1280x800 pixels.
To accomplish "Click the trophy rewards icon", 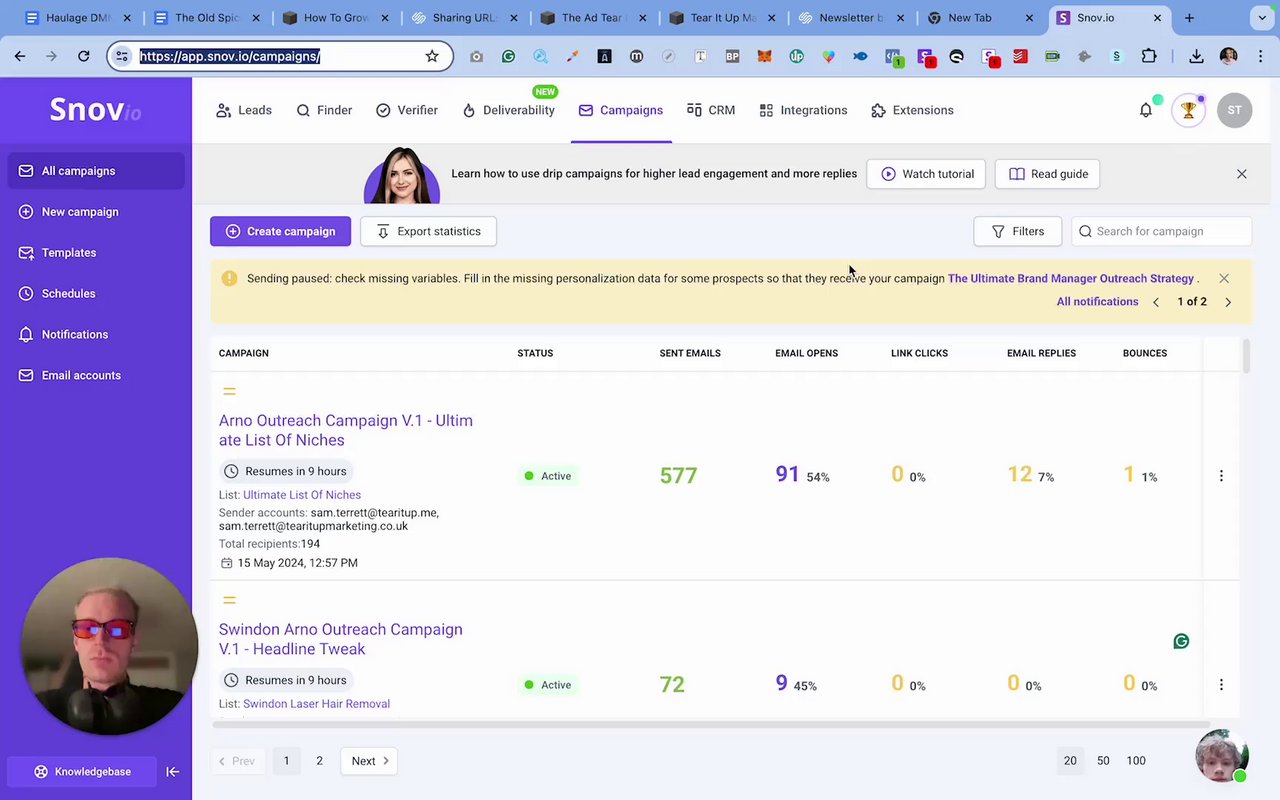I will (1188, 110).
